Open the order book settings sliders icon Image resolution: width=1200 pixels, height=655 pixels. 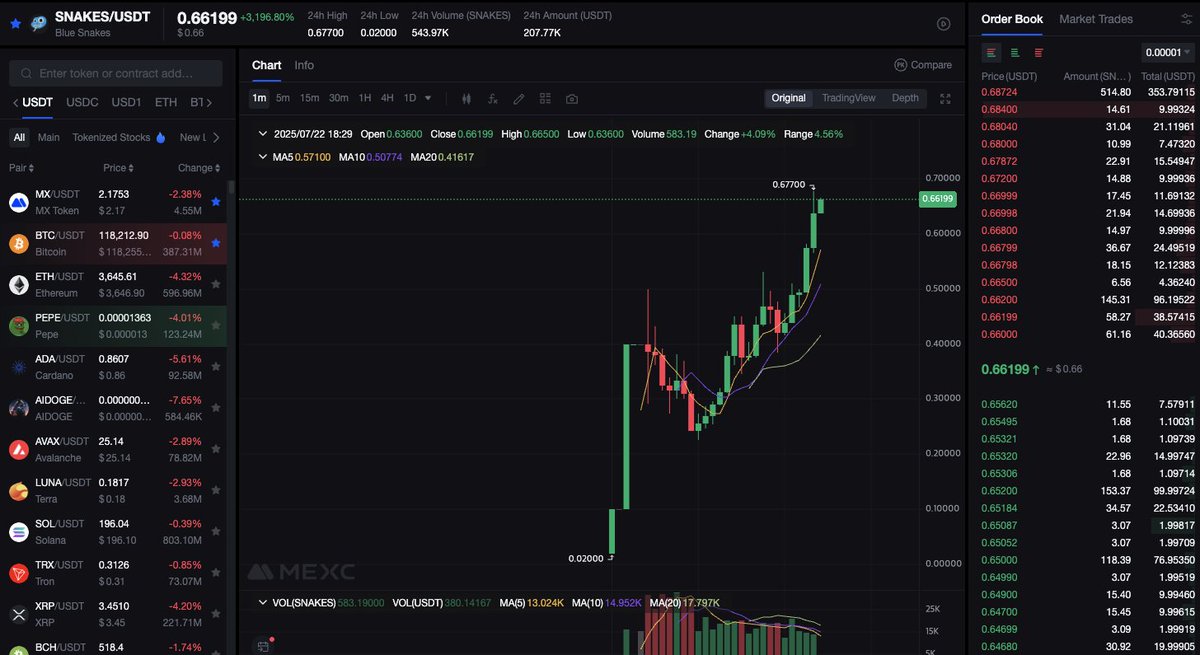coord(1187,19)
